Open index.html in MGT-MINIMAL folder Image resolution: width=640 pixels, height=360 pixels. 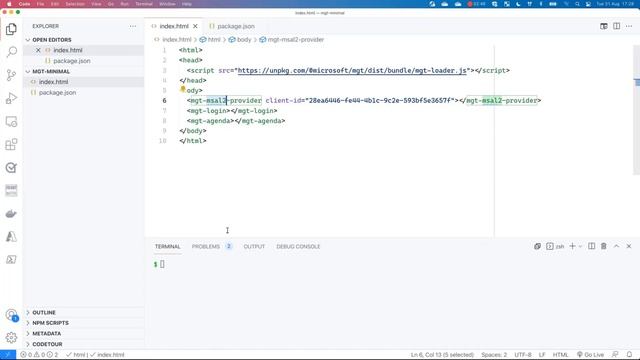click(53, 82)
